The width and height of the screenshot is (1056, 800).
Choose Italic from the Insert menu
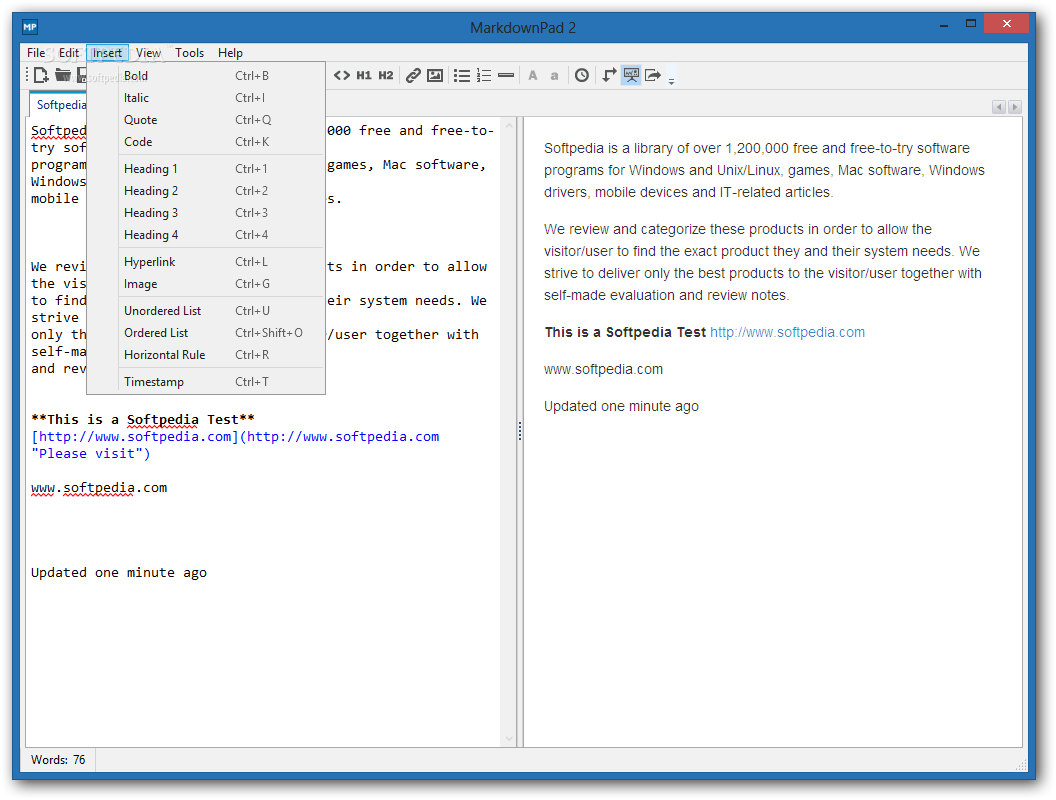tap(206, 98)
